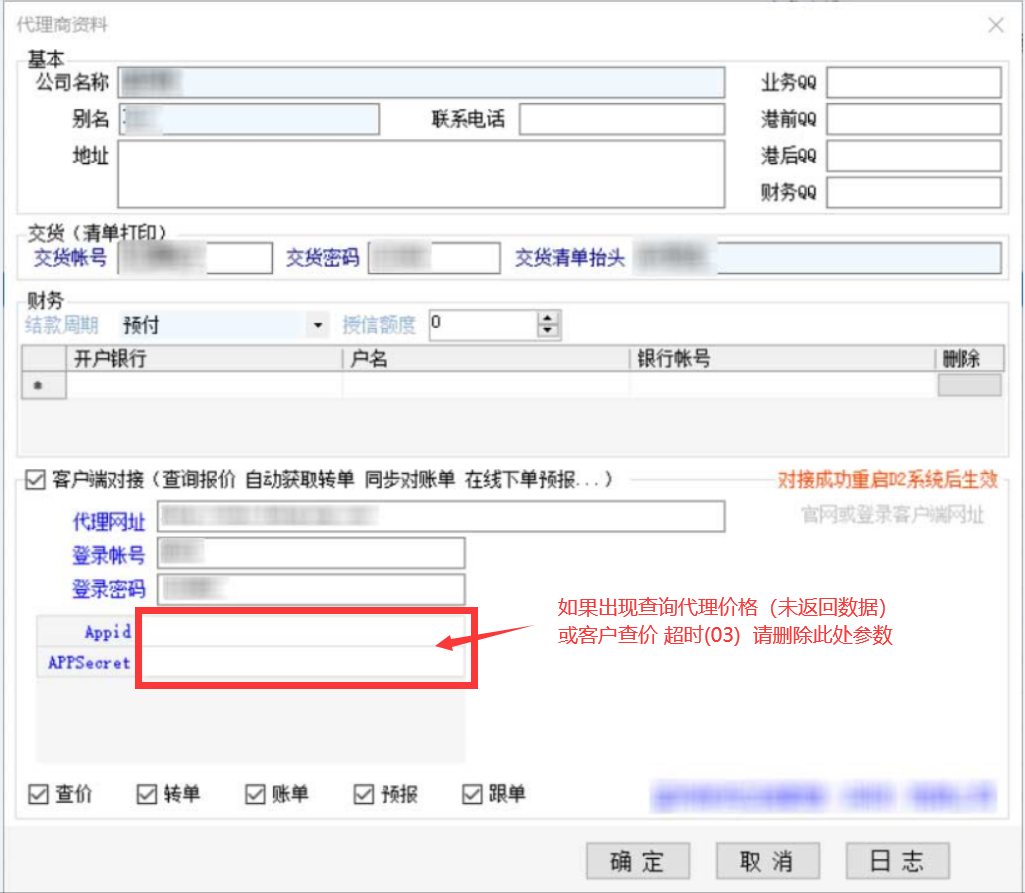
Task: Close the 代理商资料 dialog window
Action: click(x=995, y=26)
